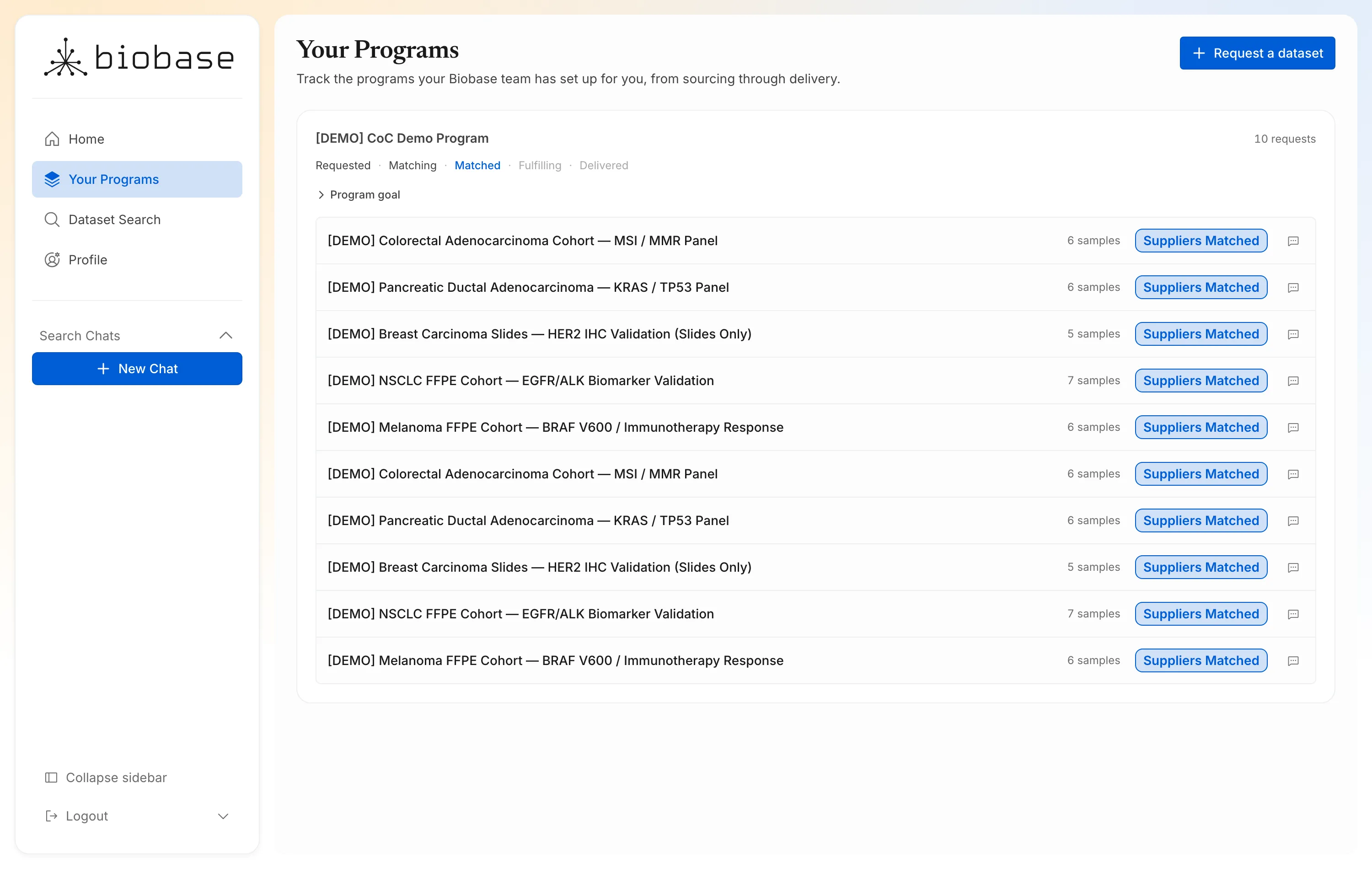
Task: Select the Fulfilling stage label
Action: tap(540, 165)
